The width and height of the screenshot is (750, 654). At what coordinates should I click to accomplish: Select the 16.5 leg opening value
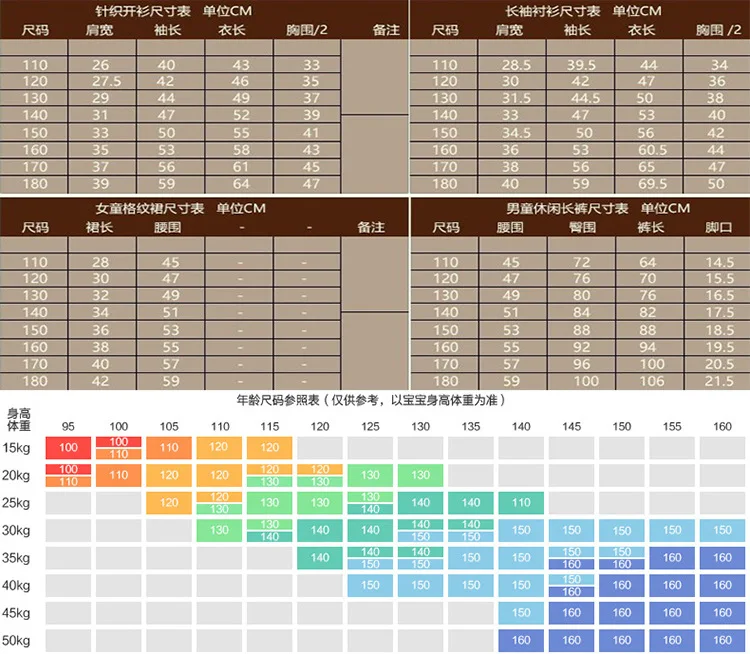pos(719,295)
